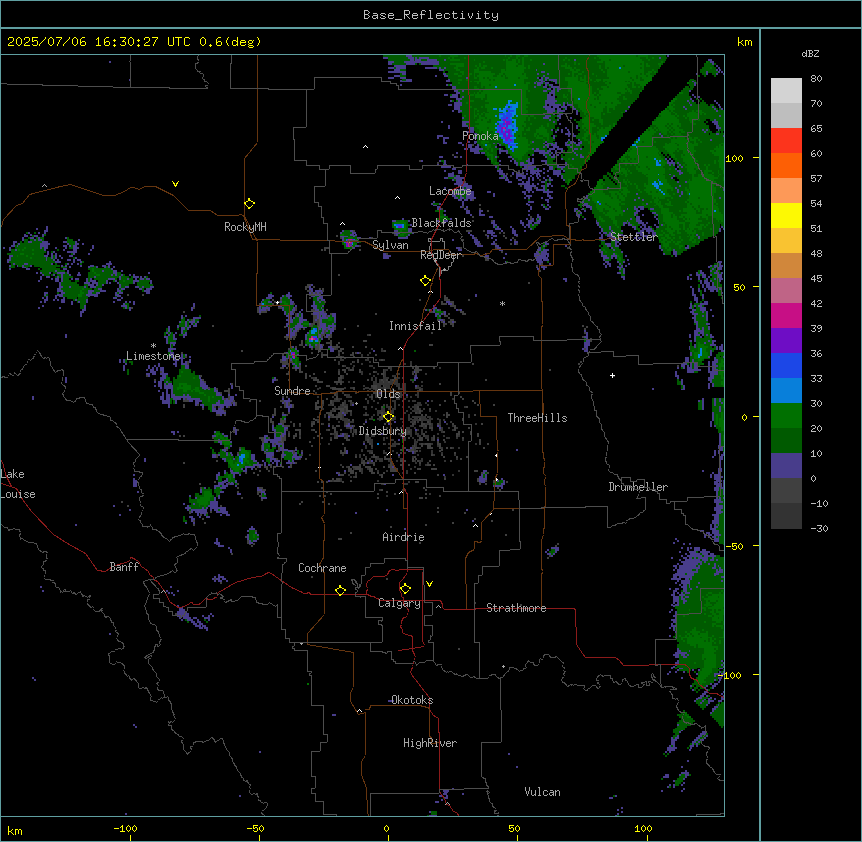The width and height of the screenshot is (862, 842).
Task: Select the light gray 70-80 dBZ swatch
Action: pos(786,91)
